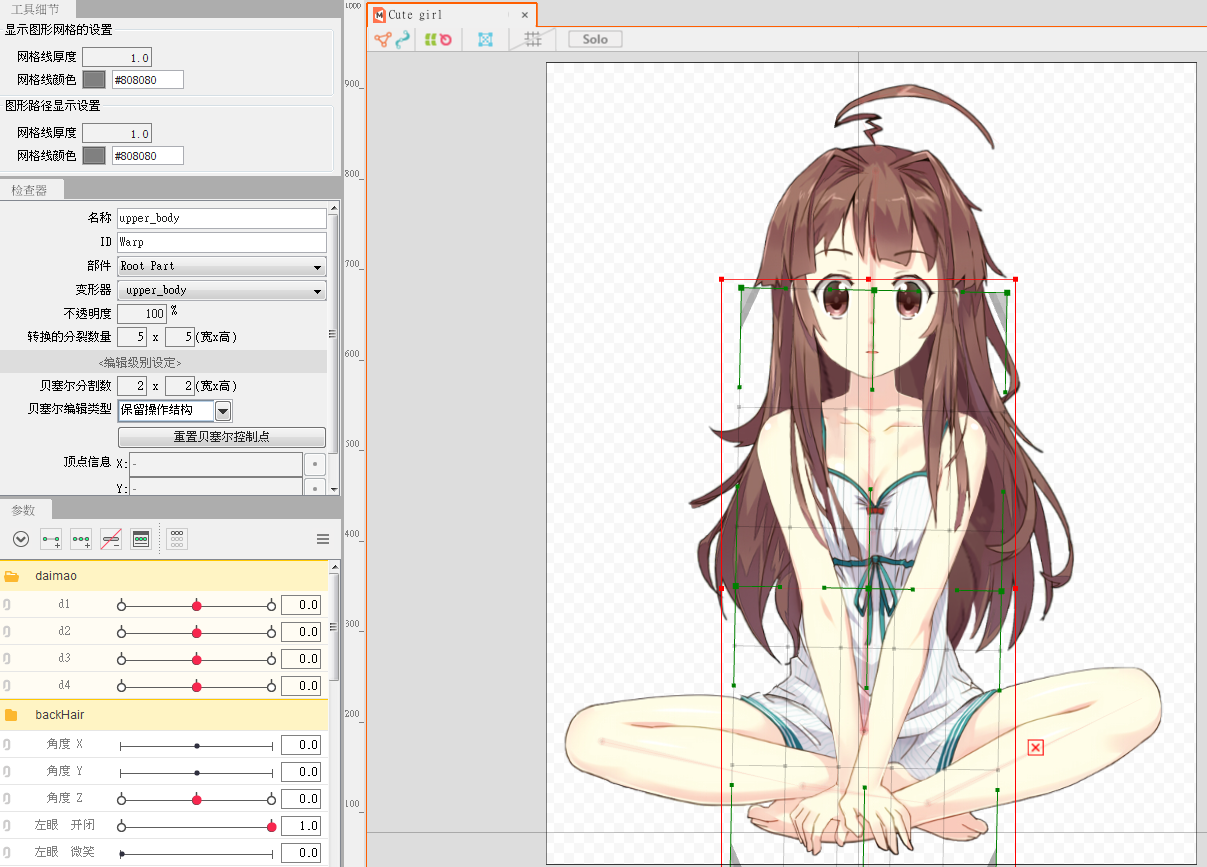1207x867 pixels.
Task: Click the teal path deformation tool icon
Action: coord(402,40)
